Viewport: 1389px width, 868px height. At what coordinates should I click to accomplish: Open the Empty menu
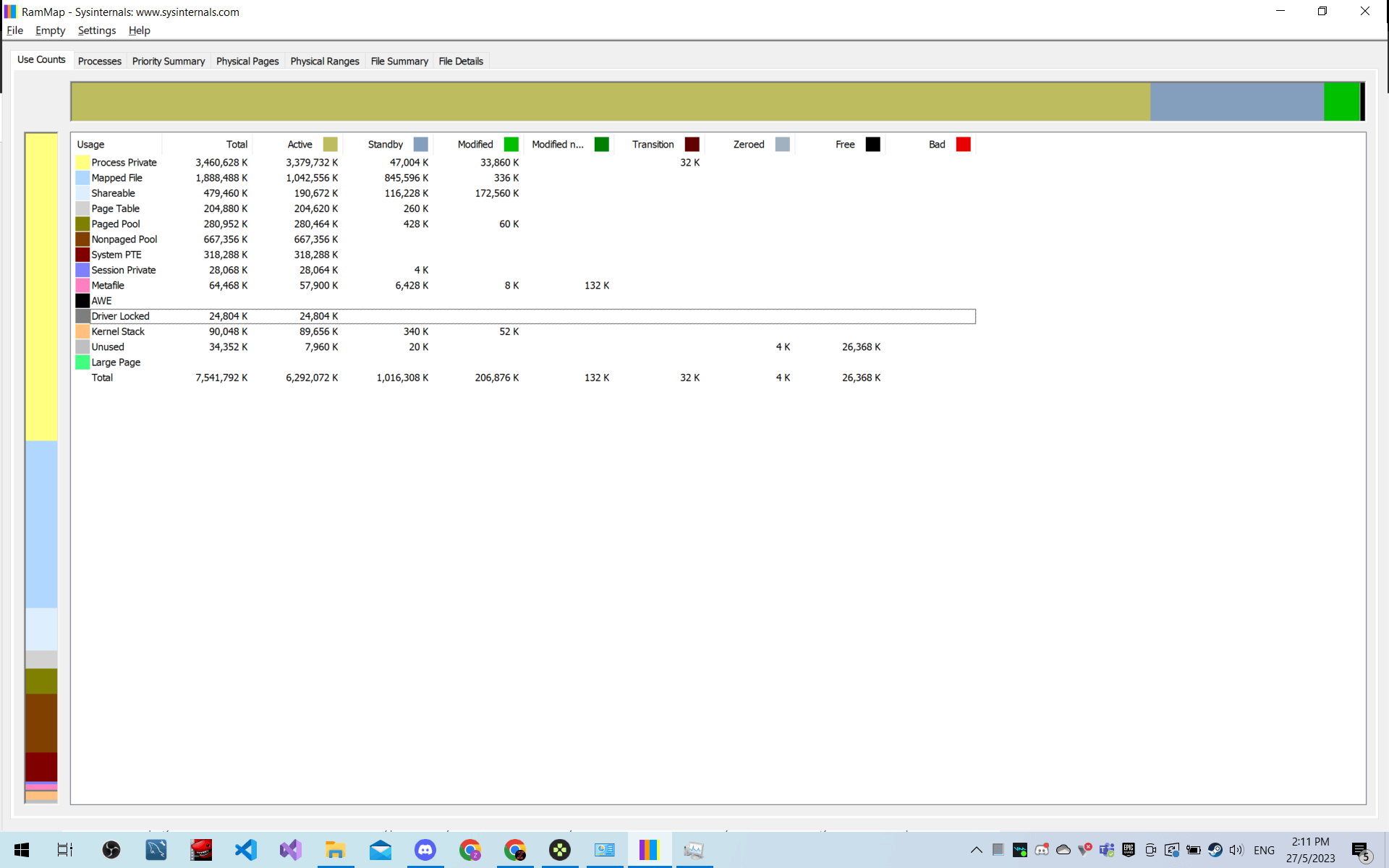(x=50, y=30)
